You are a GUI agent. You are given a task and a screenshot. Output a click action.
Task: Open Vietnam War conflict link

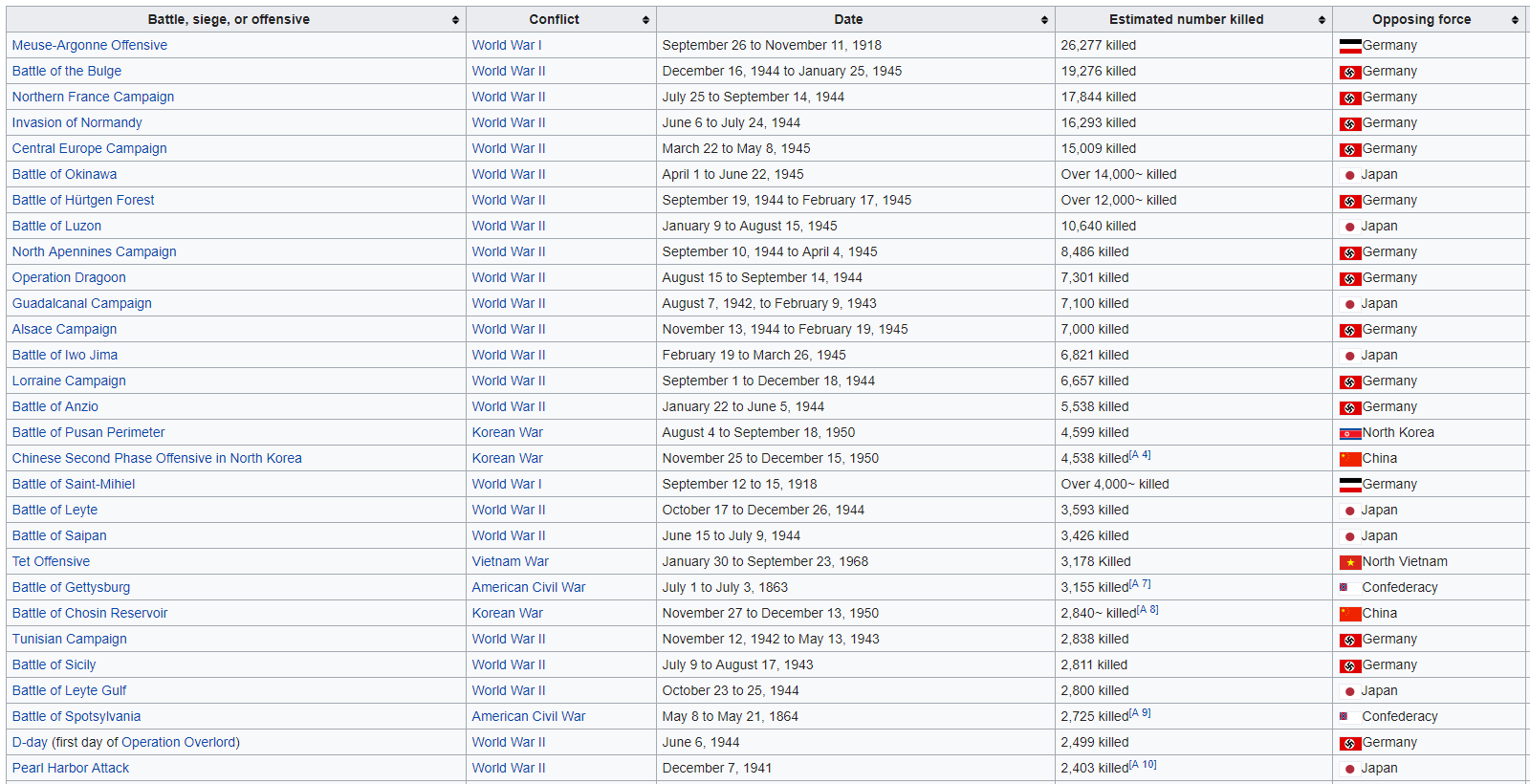tap(510, 561)
